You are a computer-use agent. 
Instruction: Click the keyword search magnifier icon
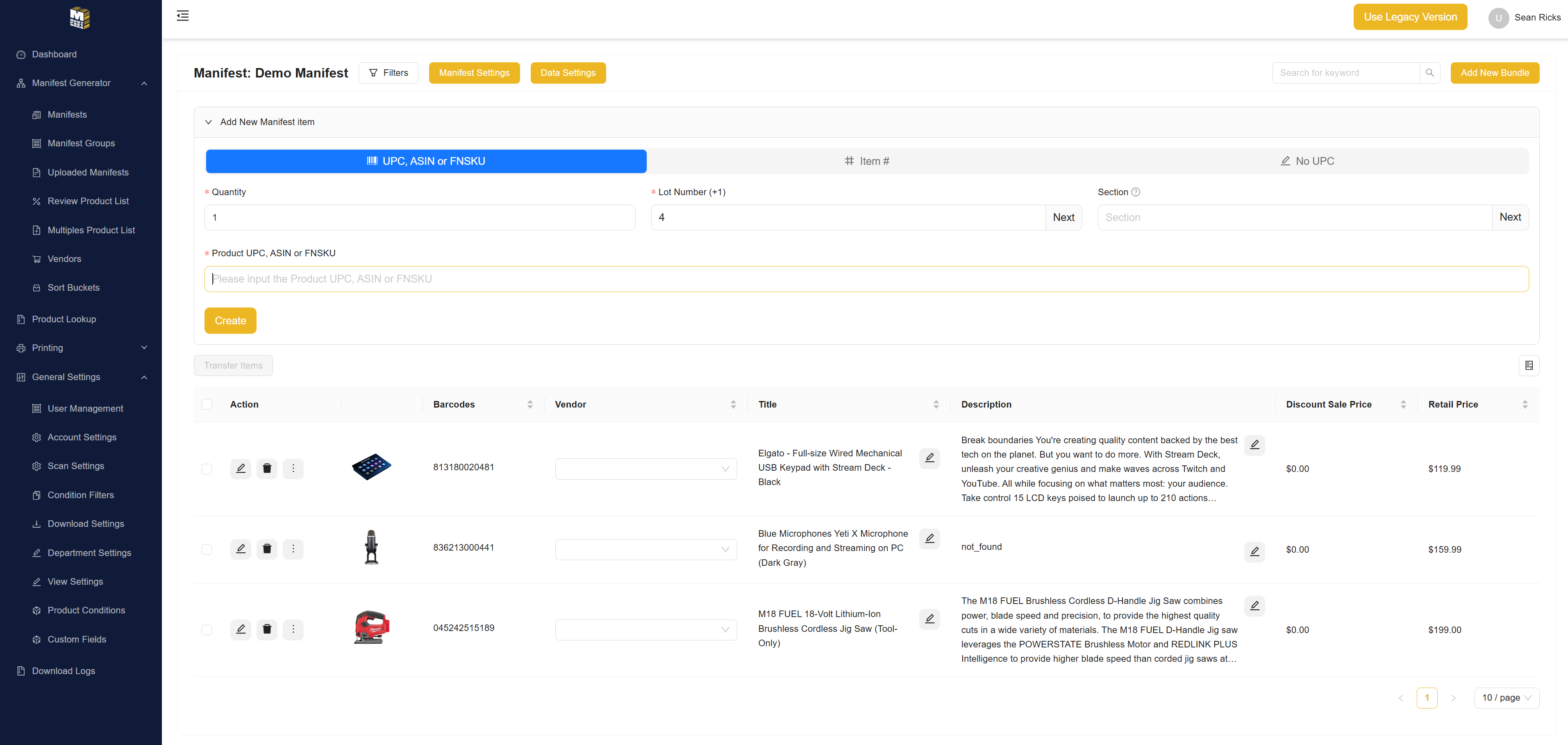click(x=1429, y=73)
